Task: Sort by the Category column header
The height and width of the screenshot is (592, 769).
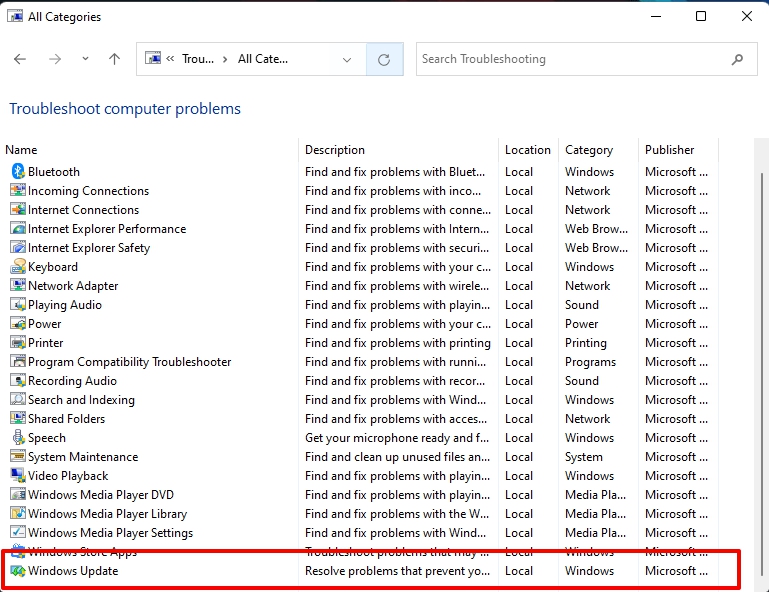Action: point(589,150)
